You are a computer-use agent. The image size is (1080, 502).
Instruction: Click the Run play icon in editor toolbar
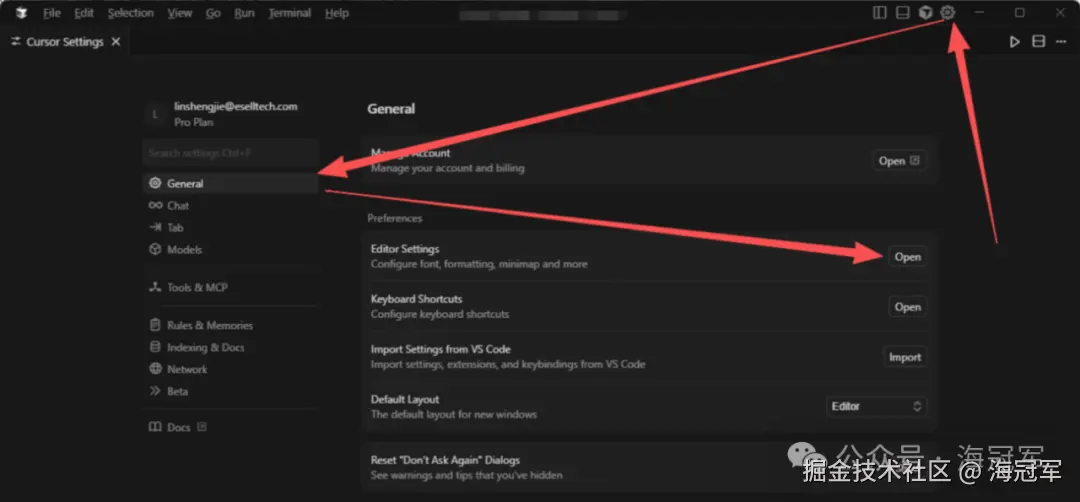[1015, 42]
